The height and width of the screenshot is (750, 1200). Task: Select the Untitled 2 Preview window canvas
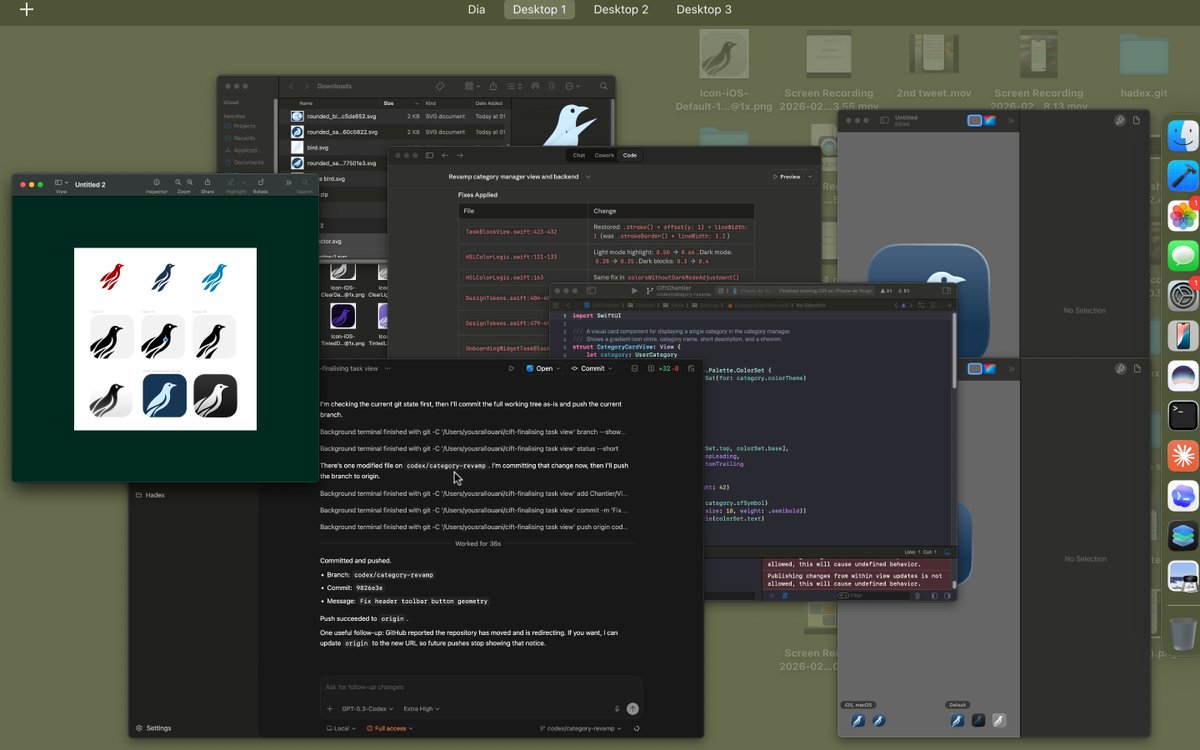(x=165, y=339)
